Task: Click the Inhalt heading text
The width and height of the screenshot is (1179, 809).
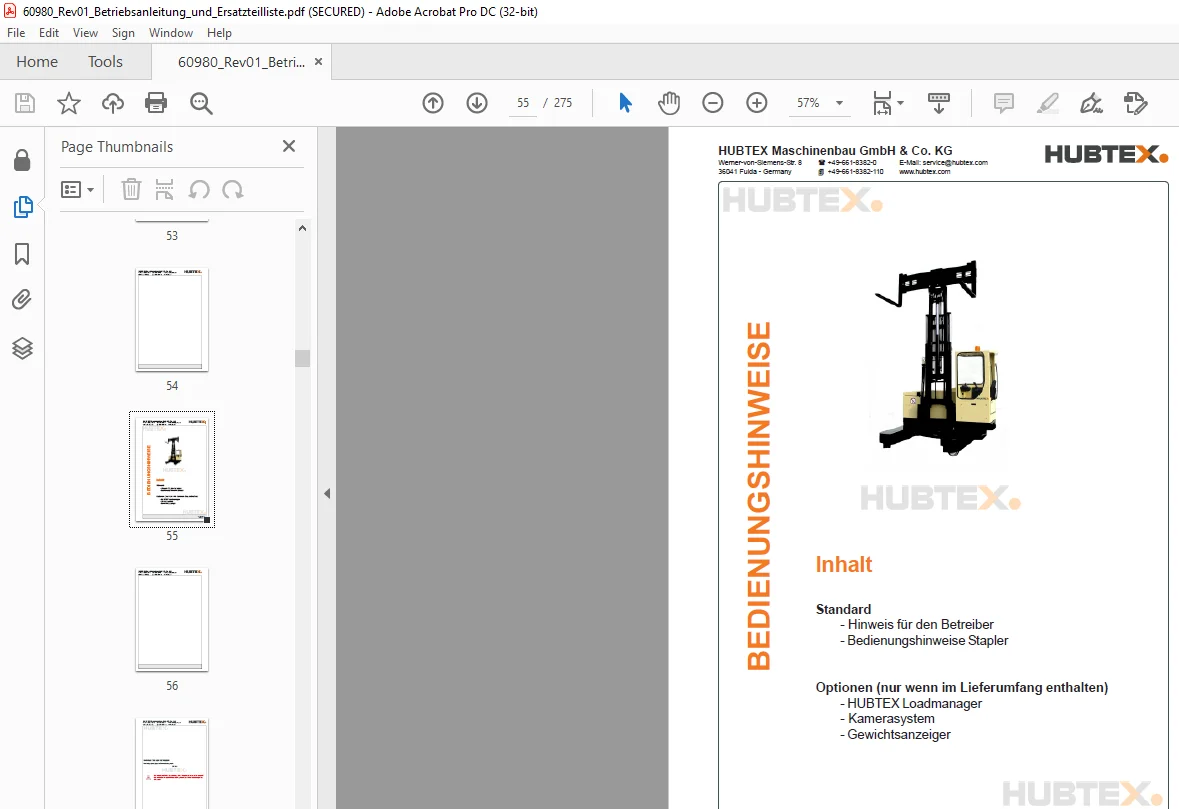Action: point(844,565)
